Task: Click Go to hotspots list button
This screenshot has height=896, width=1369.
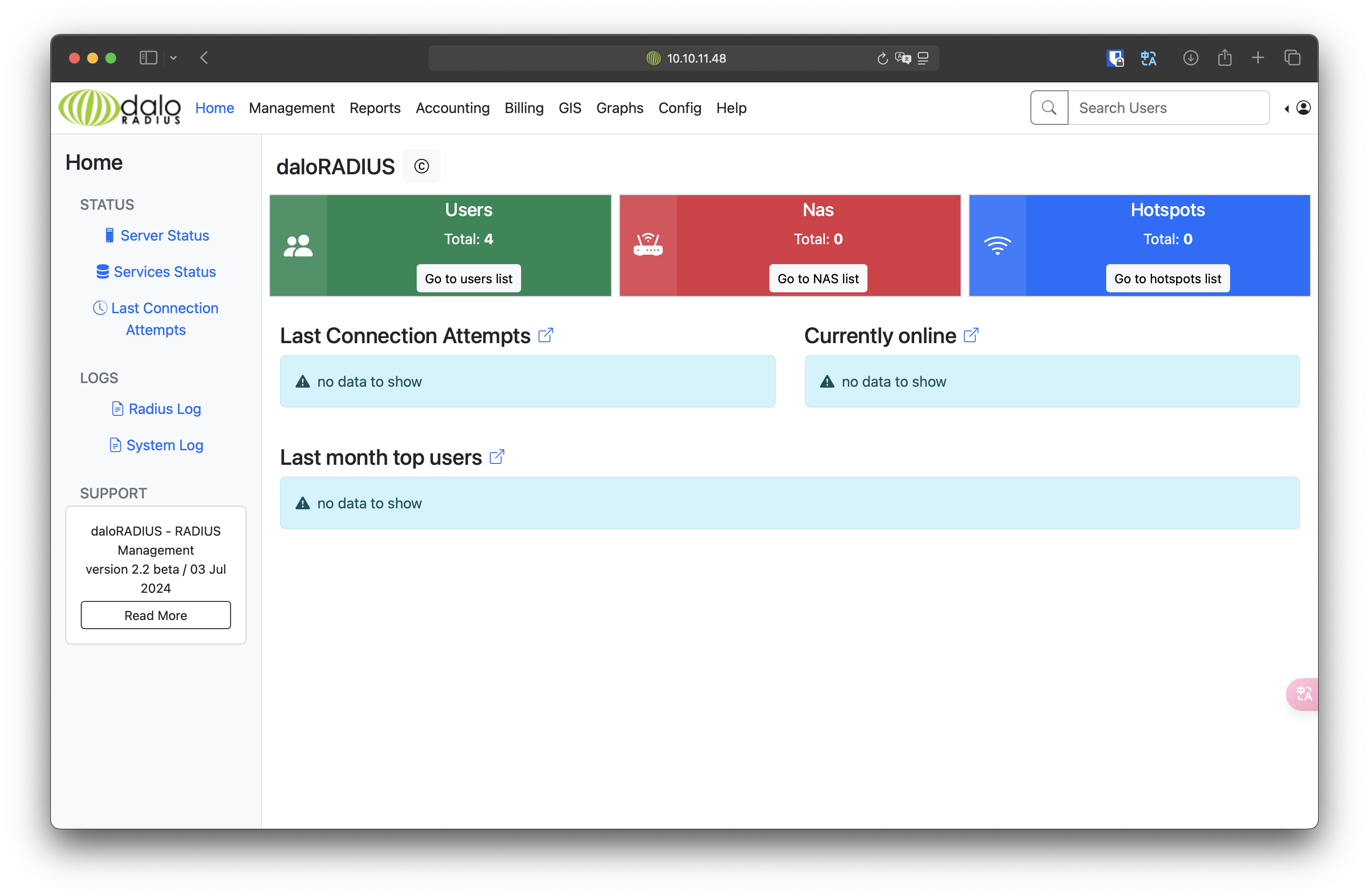Action: (x=1167, y=278)
